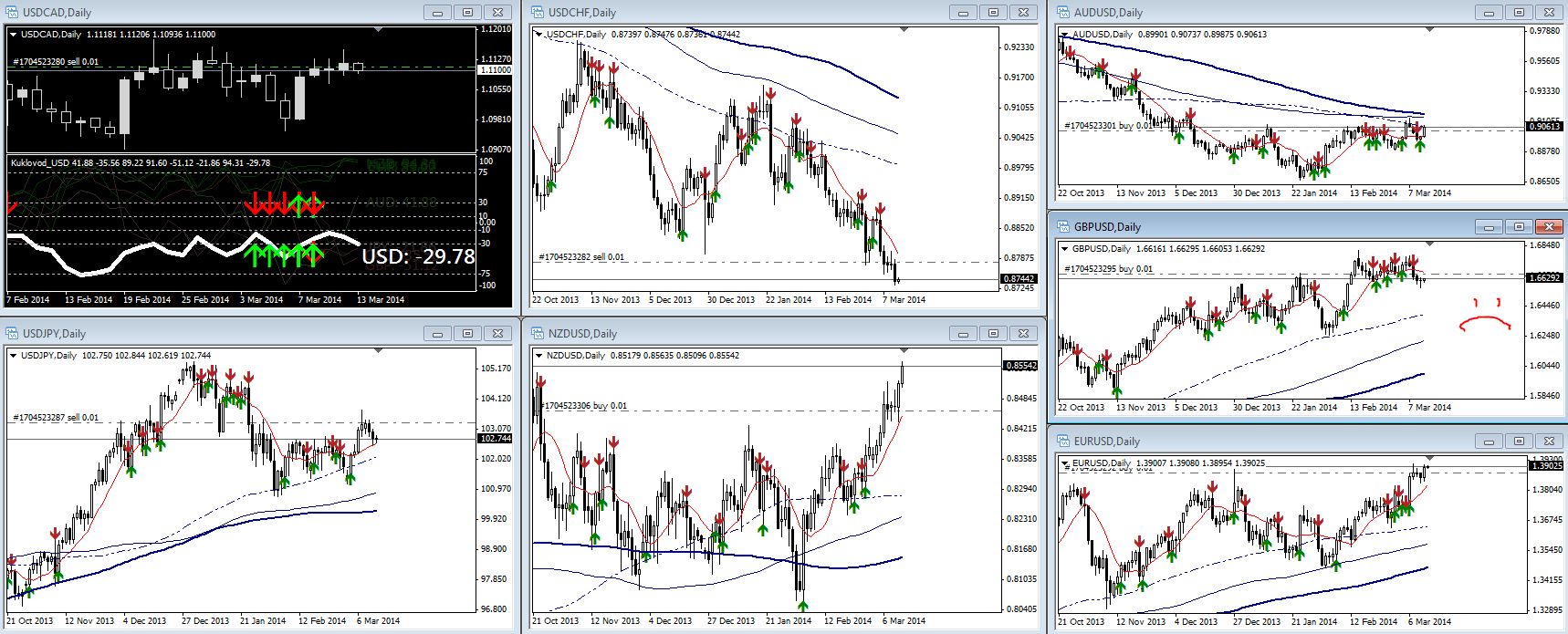The width and height of the screenshot is (1568, 634).
Task: Open the dropdown triangle beside NZDUSD,Daily chart label
Action: (x=539, y=356)
